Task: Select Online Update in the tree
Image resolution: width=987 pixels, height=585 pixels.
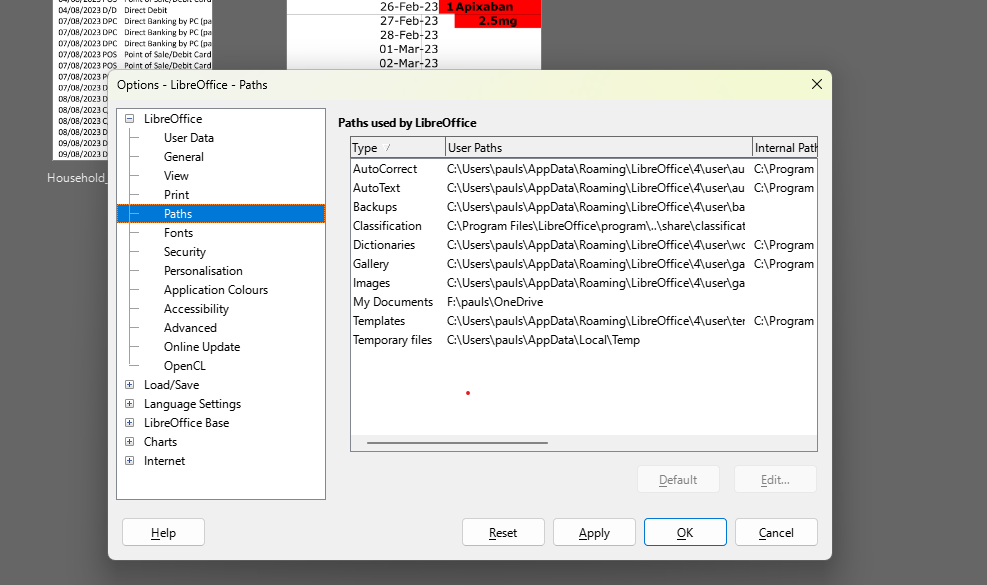Action: (x=202, y=346)
